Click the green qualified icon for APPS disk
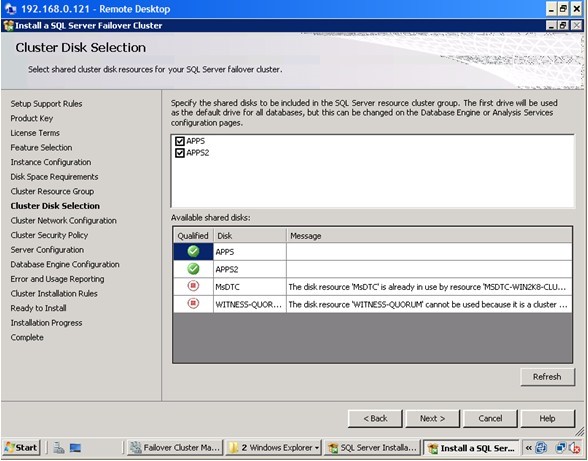Viewport: 588px width, 461px height. point(193,251)
